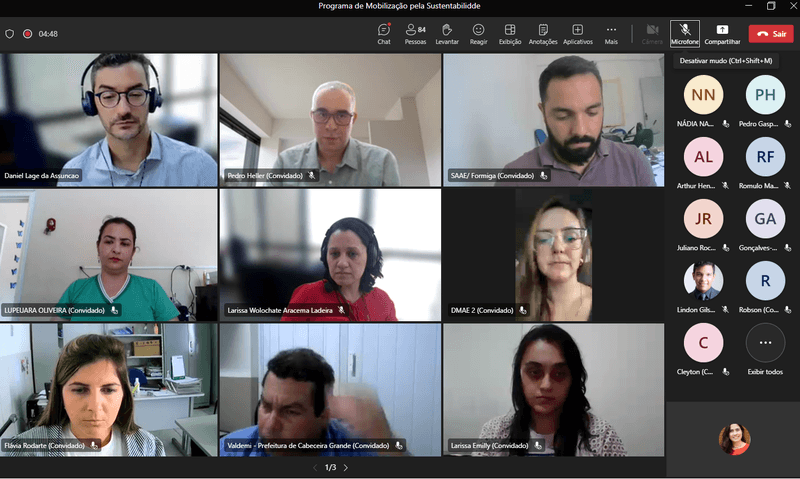The height and width of the screenshot is (479, 800).
Task: Open Anotações meeting notes
Action: tap(542, 33)
